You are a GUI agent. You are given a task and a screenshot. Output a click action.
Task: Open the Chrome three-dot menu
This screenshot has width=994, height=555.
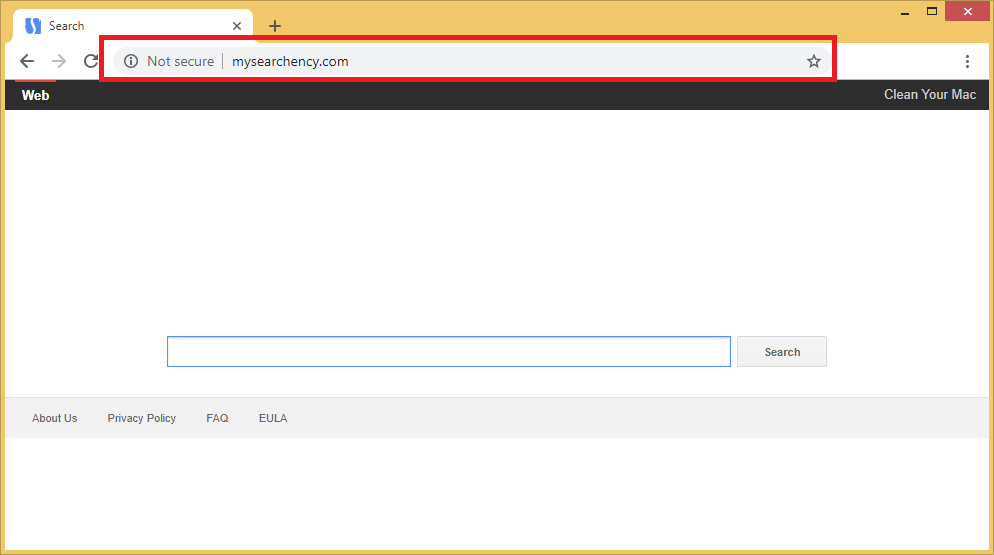967,61
